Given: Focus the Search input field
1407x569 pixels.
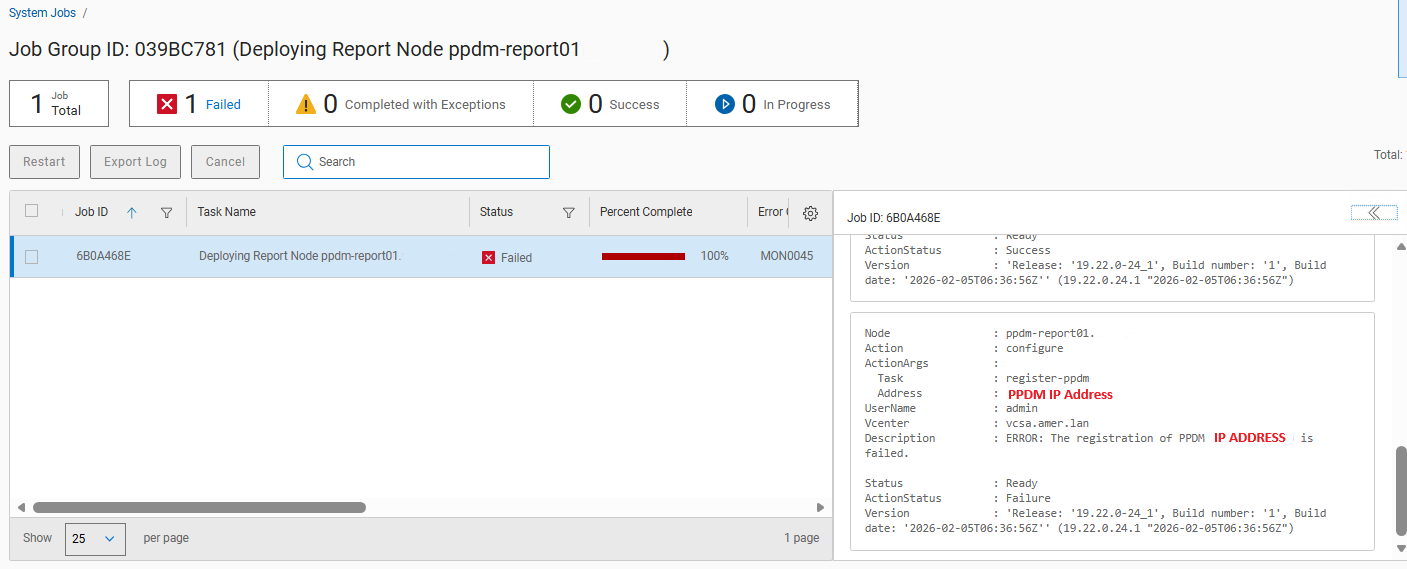Looking at the screenshot, I should (416, 162).
